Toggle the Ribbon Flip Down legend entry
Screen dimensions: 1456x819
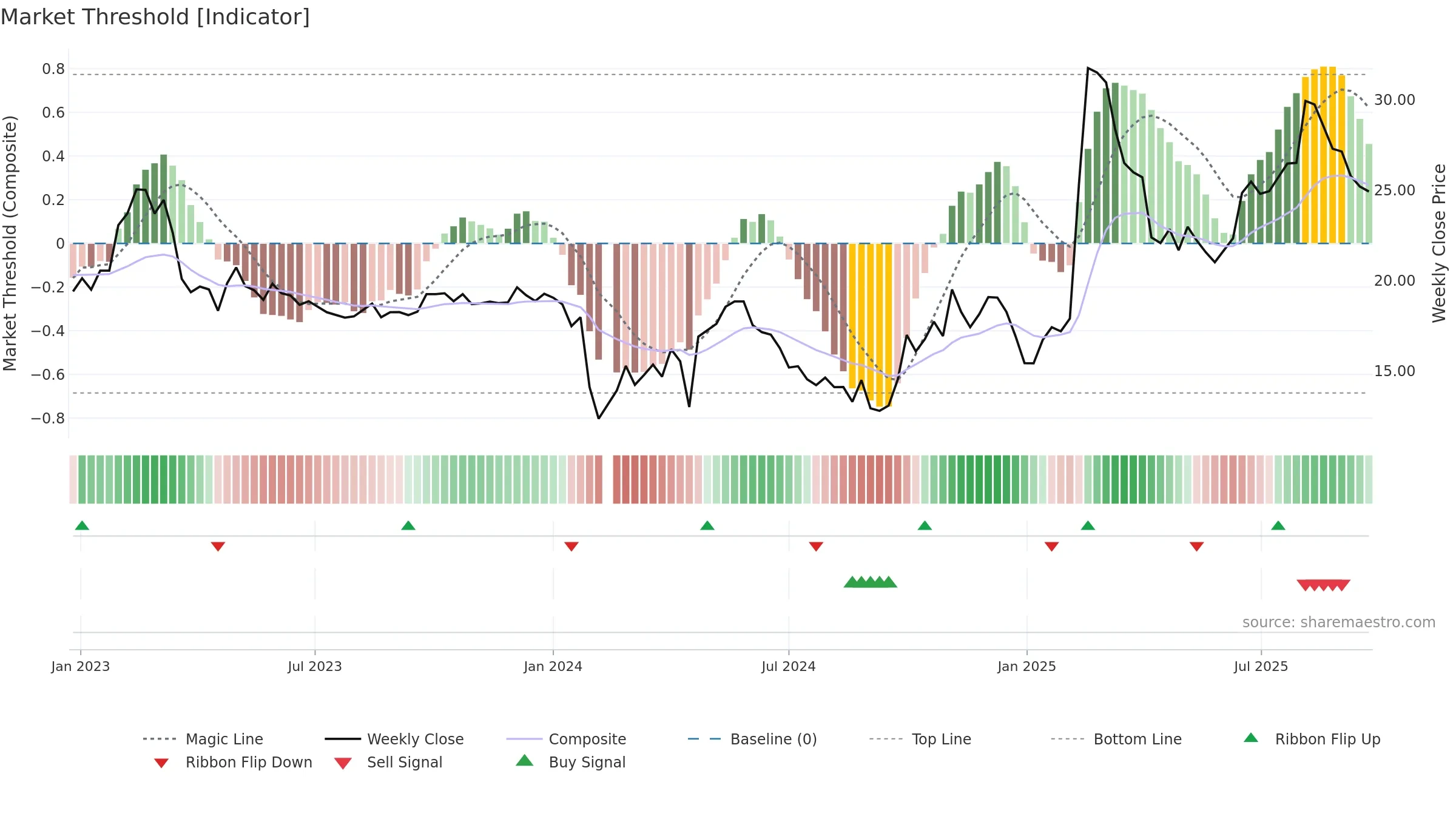[233, 762]
